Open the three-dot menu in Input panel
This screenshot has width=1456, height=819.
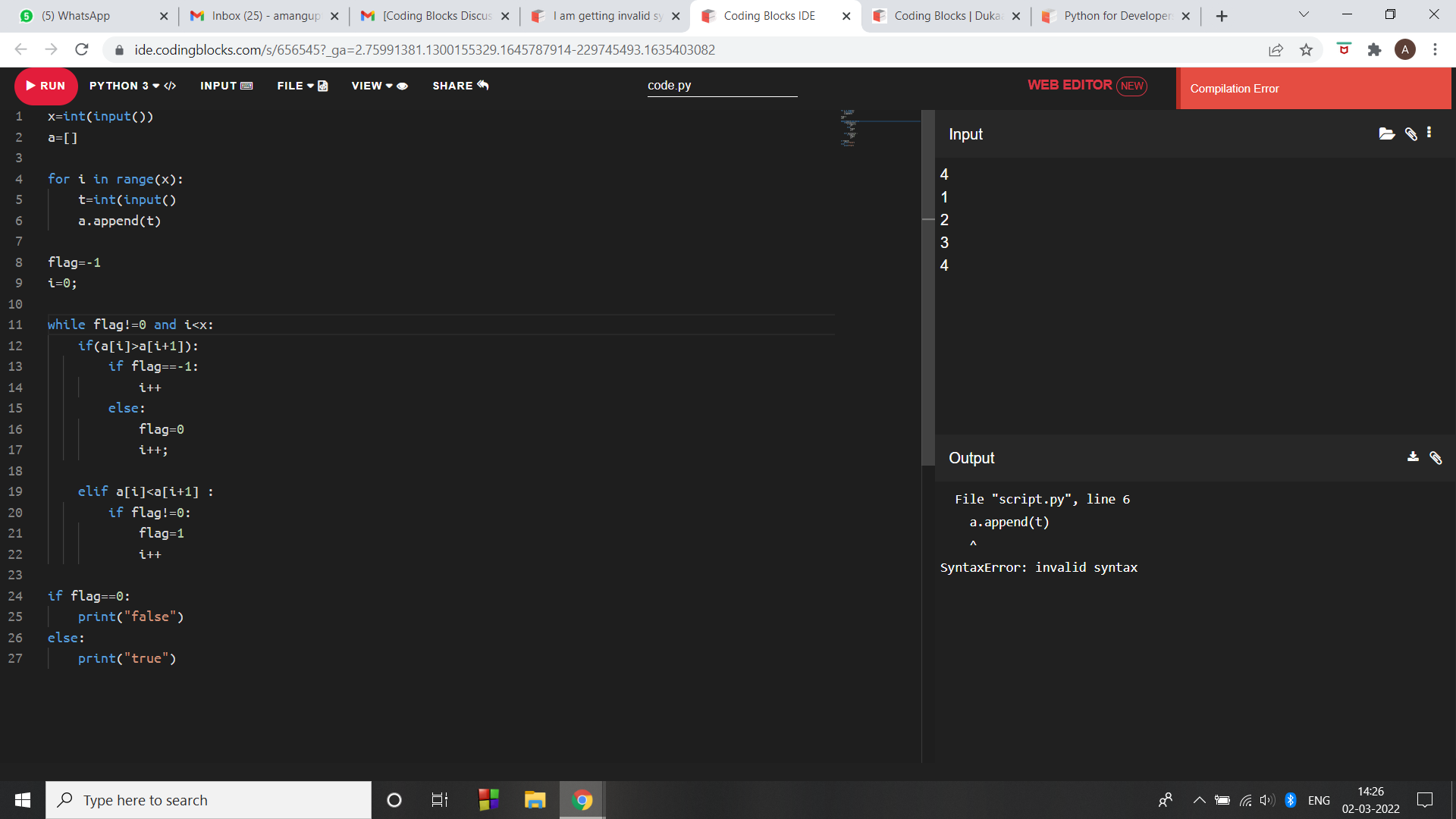pos(1429,133)
